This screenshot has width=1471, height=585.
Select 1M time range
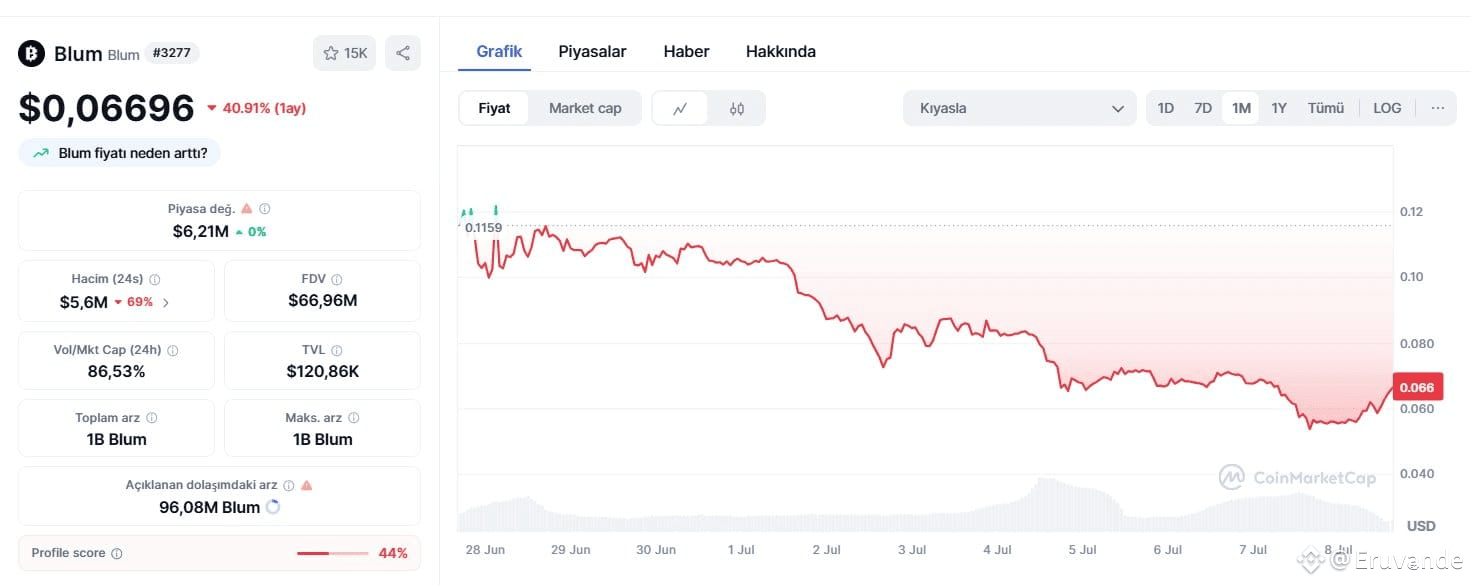point(1241,108)
